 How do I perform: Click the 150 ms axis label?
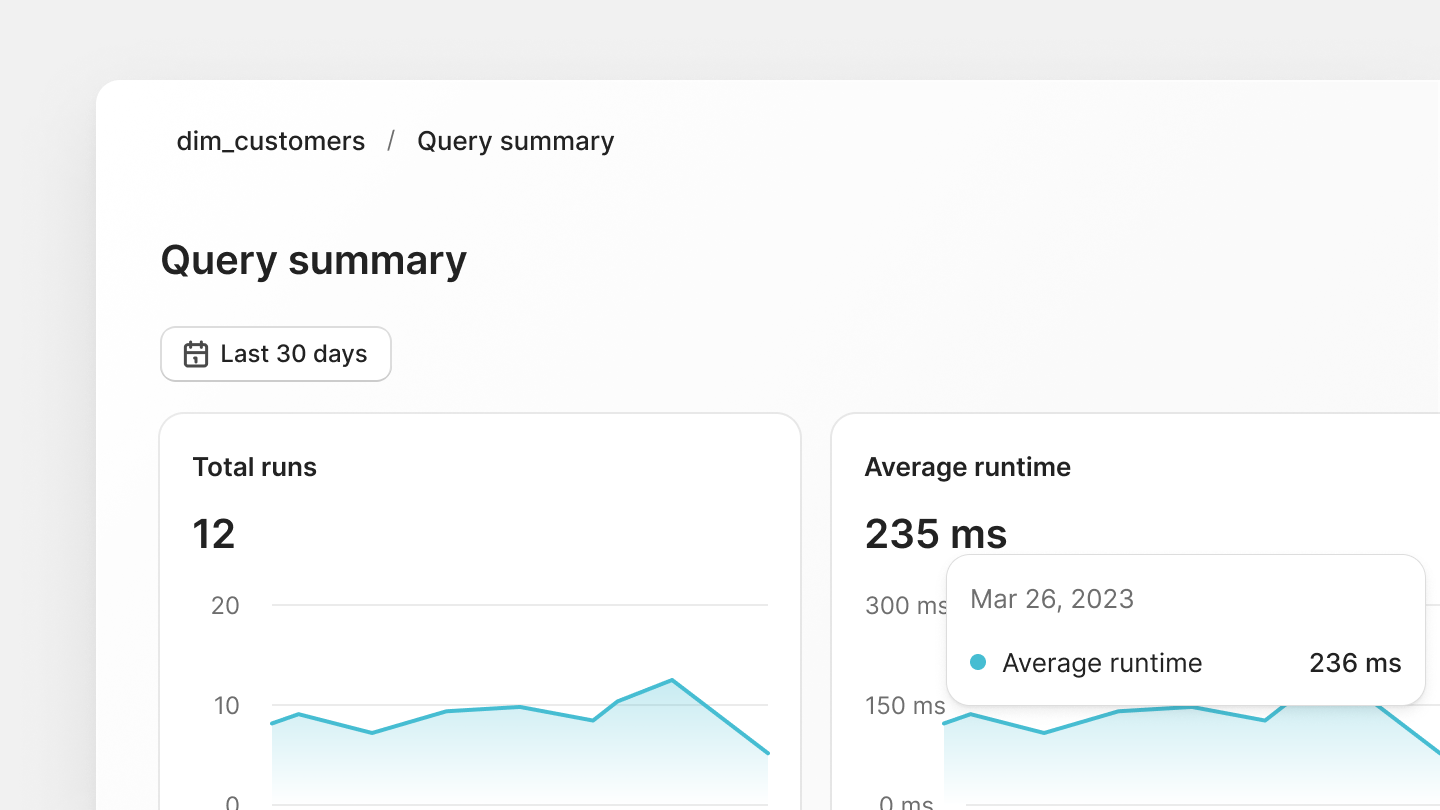coord(904,705)
